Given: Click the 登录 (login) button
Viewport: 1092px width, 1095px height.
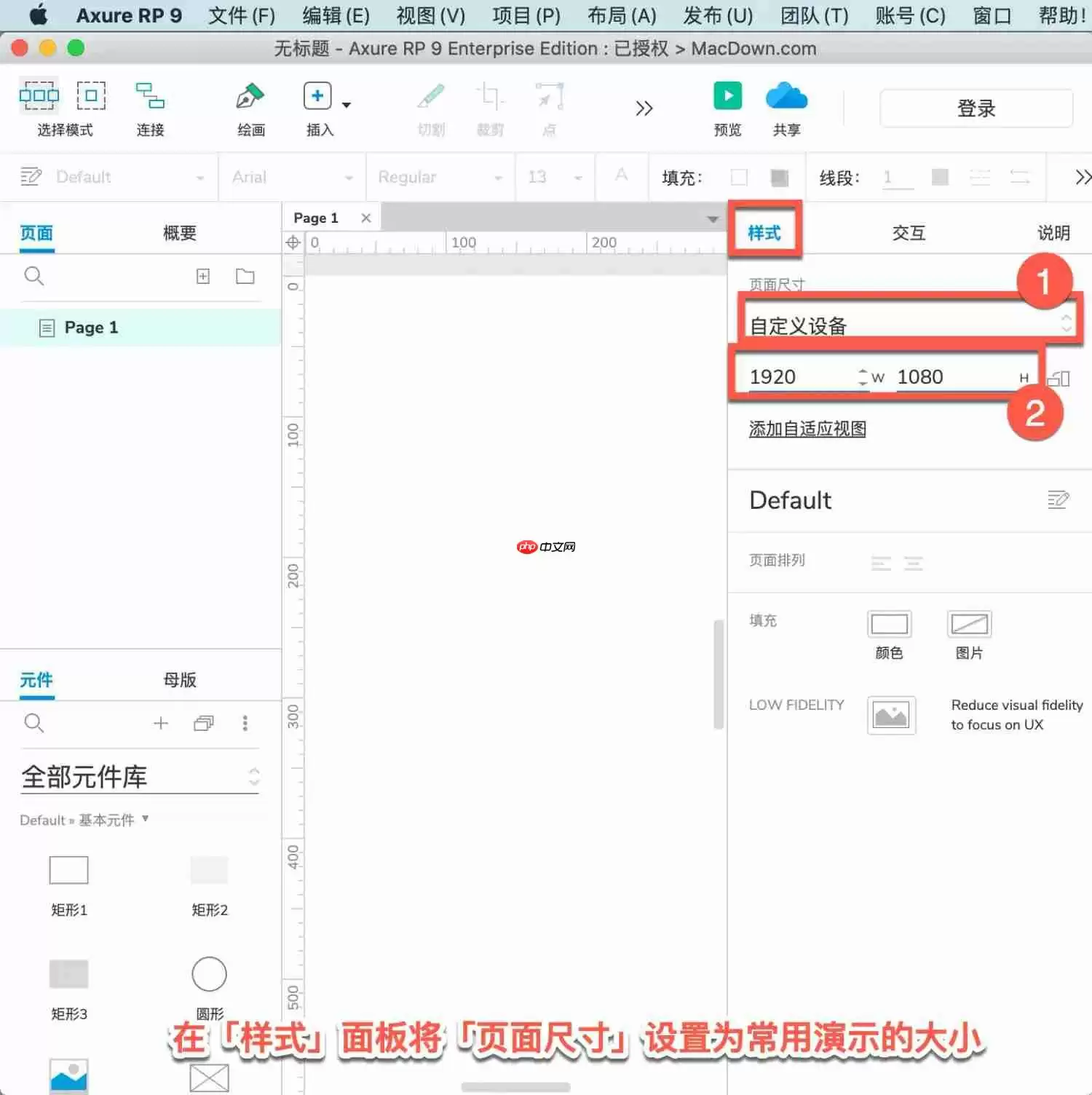Looking at the screenshot, I should [x=976, y=108].
